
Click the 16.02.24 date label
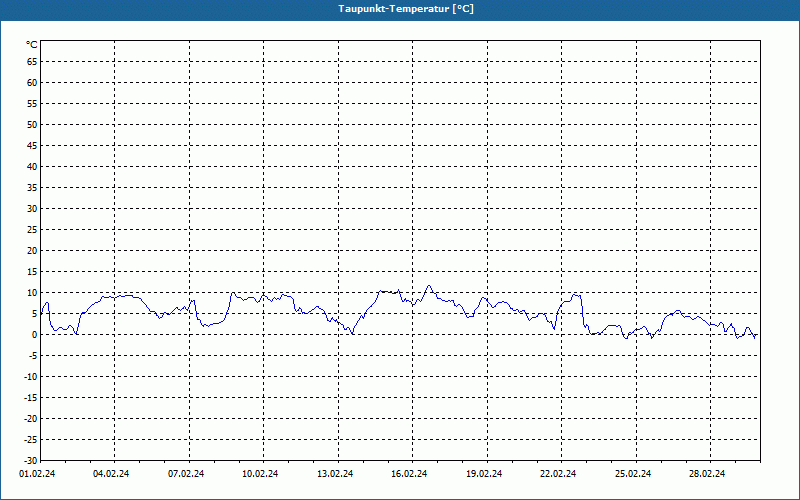[409, 474]
